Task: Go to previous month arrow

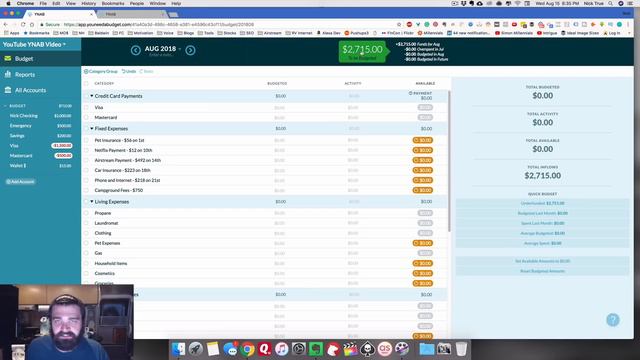Action: pos(136,50)
